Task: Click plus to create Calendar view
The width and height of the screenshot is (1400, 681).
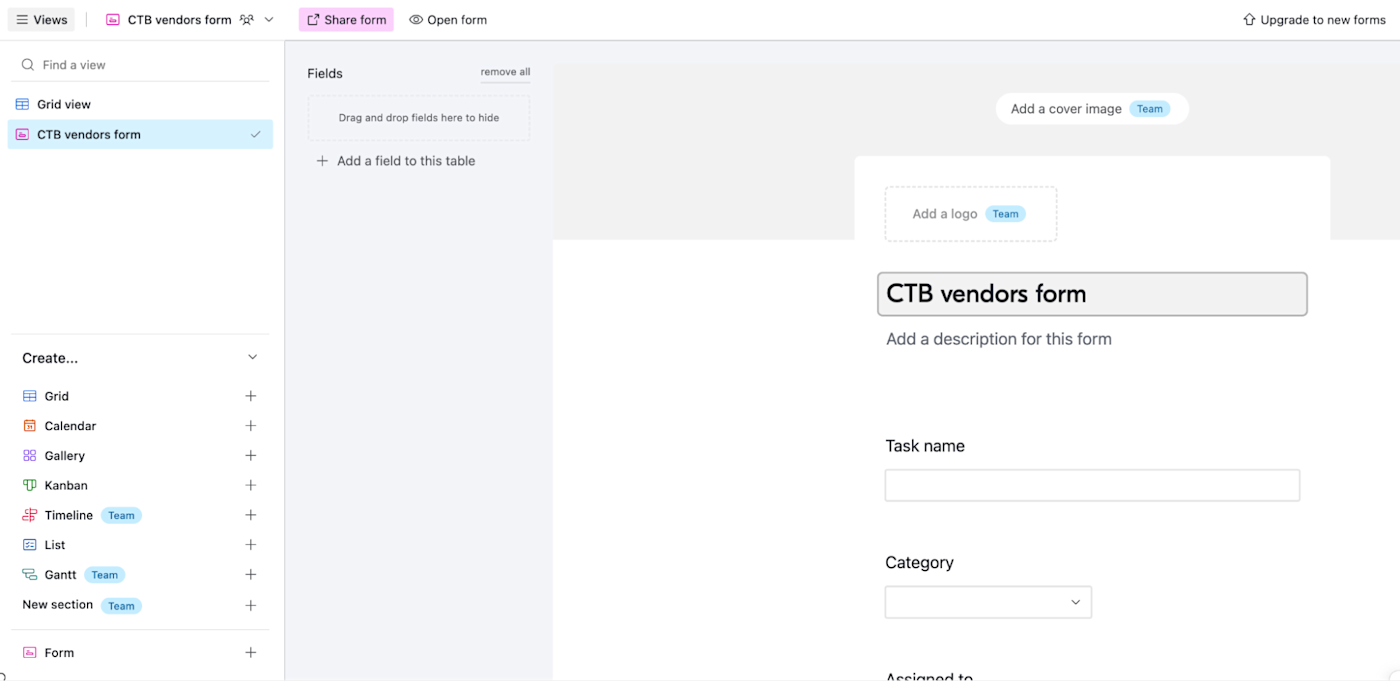Action: [x=251, y=426]
